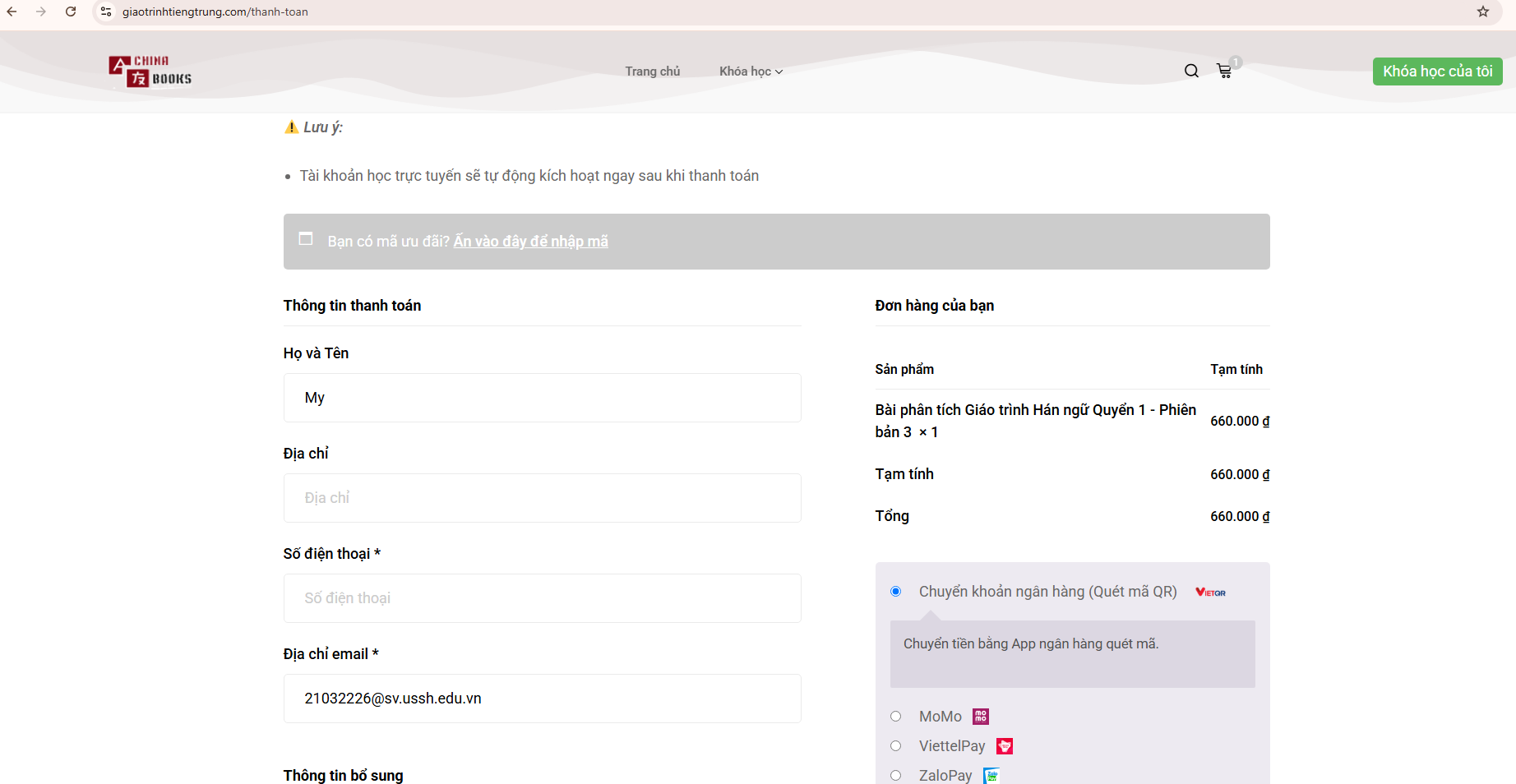Click the MoMo wallet icon

pyautogui.click(x=979, y=716)
